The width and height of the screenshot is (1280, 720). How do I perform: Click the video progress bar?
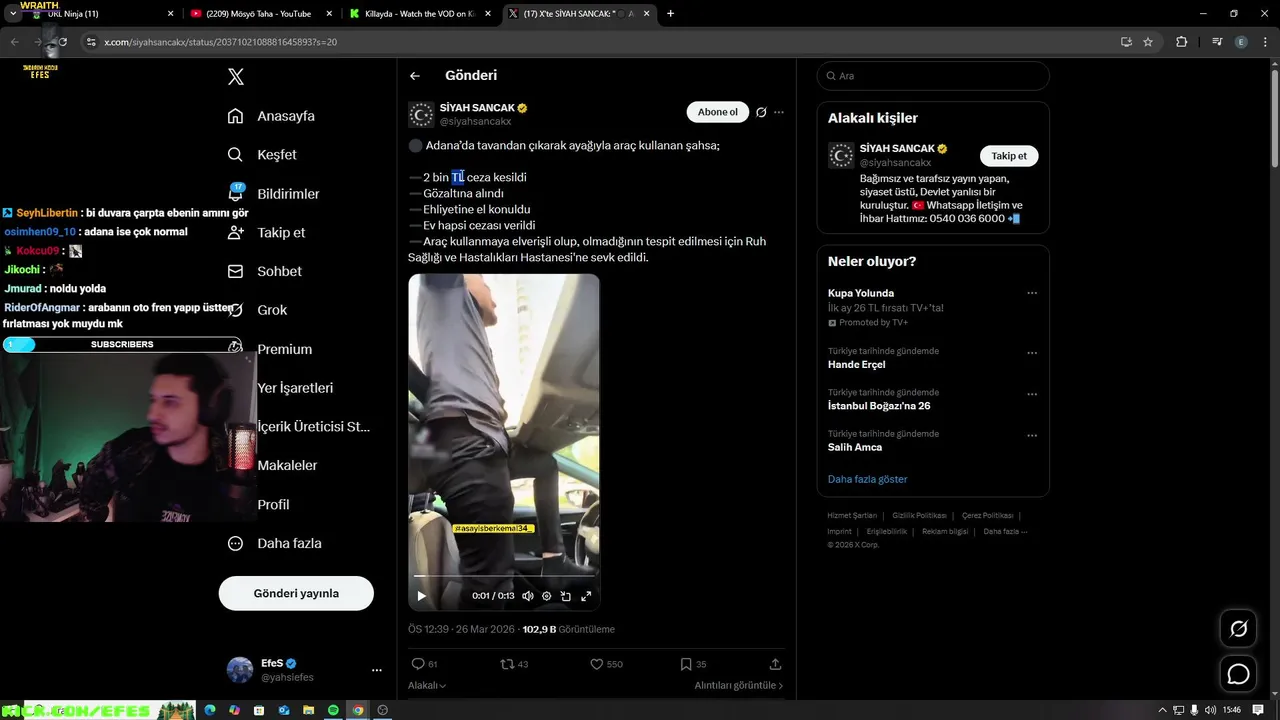[504, 576]
